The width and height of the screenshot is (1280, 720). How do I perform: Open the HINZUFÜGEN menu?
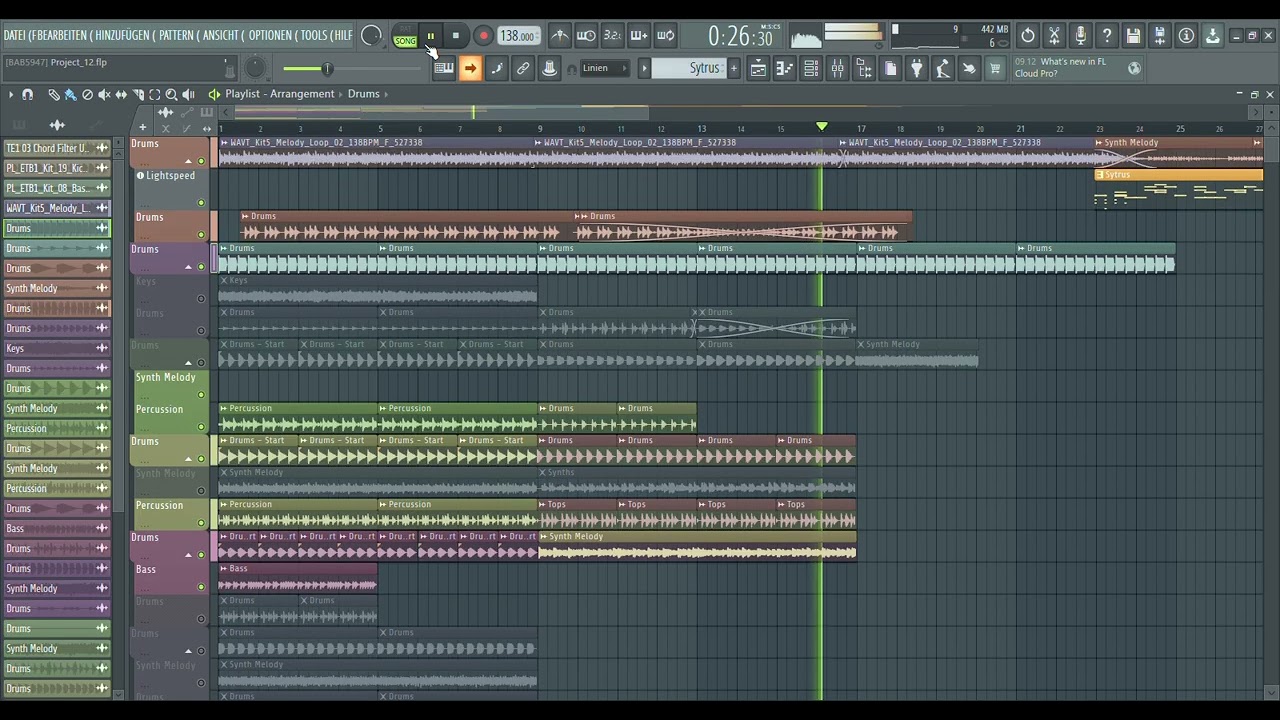(123, 35)
